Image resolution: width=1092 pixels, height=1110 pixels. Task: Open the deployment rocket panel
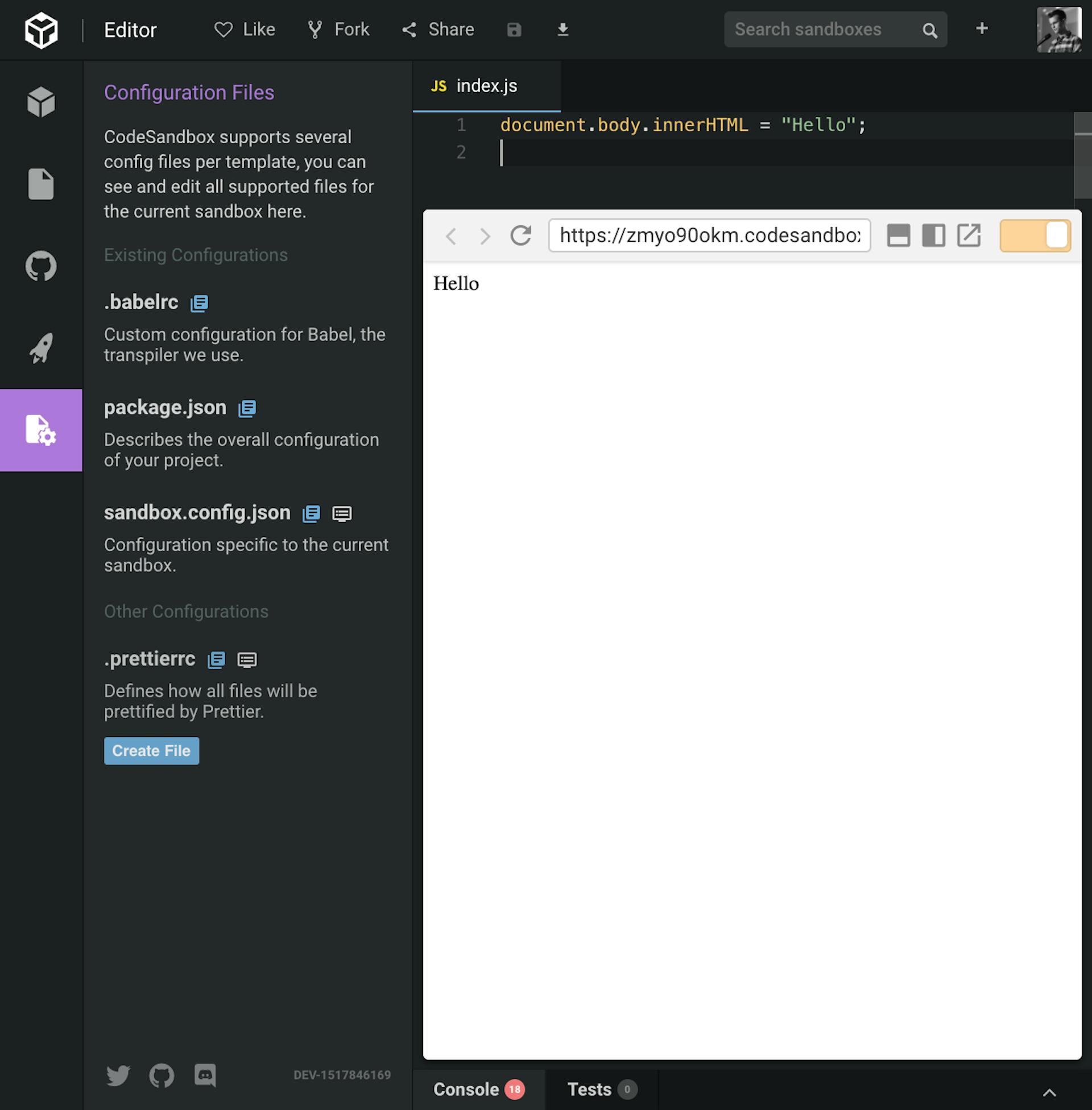pyautogui.click(x=41, y=348)
